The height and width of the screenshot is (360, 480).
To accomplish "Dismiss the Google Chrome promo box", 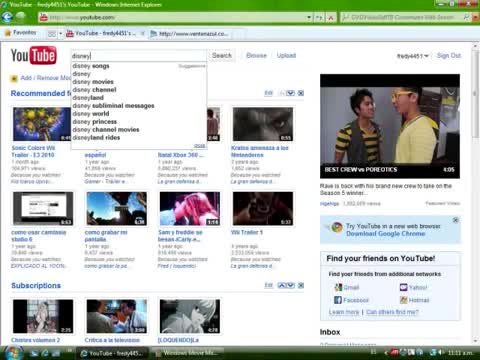I will pyautogui.click(x=455, y=220).
